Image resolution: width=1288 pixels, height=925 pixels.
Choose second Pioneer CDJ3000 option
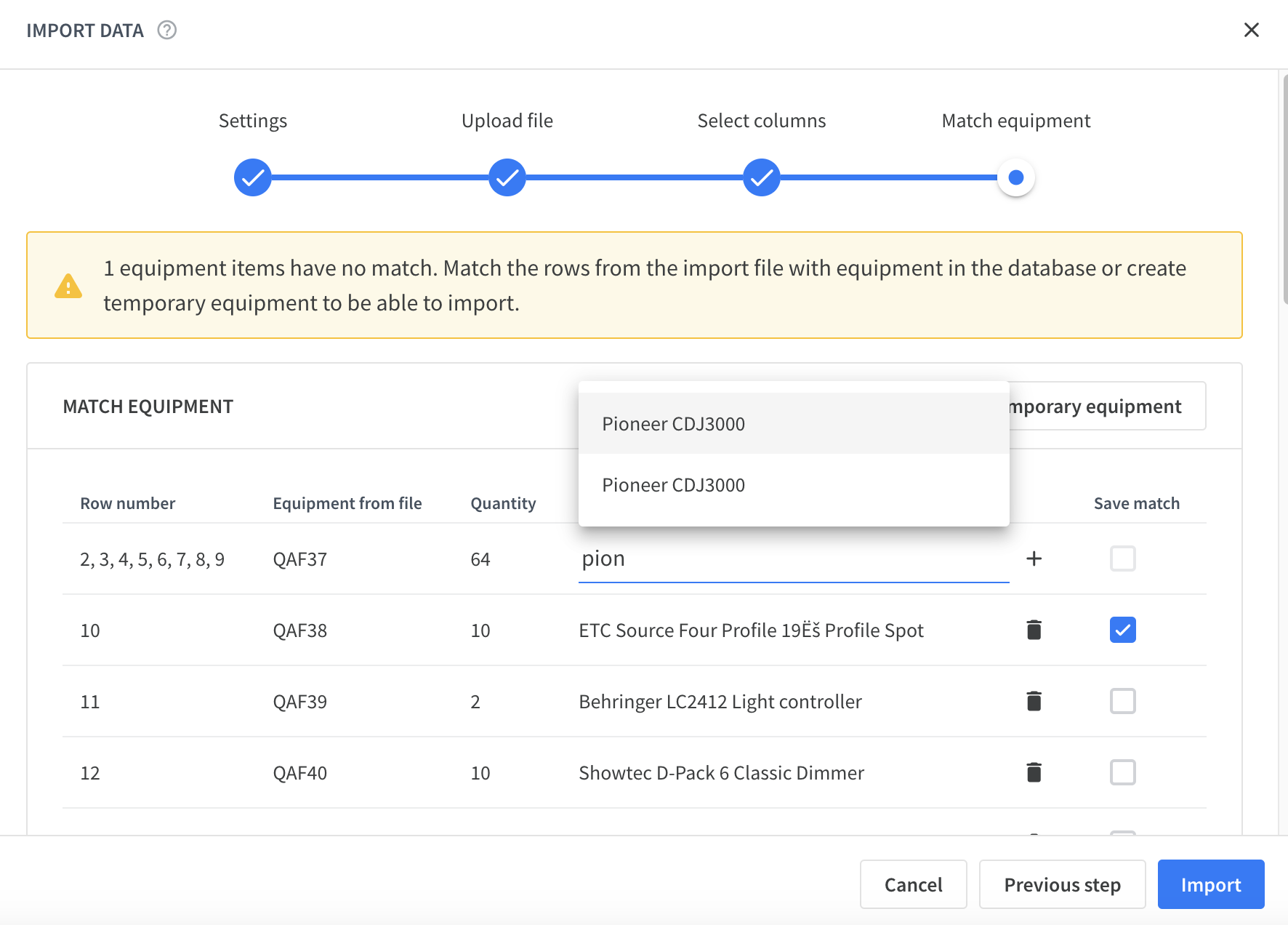tap(794, 485)
